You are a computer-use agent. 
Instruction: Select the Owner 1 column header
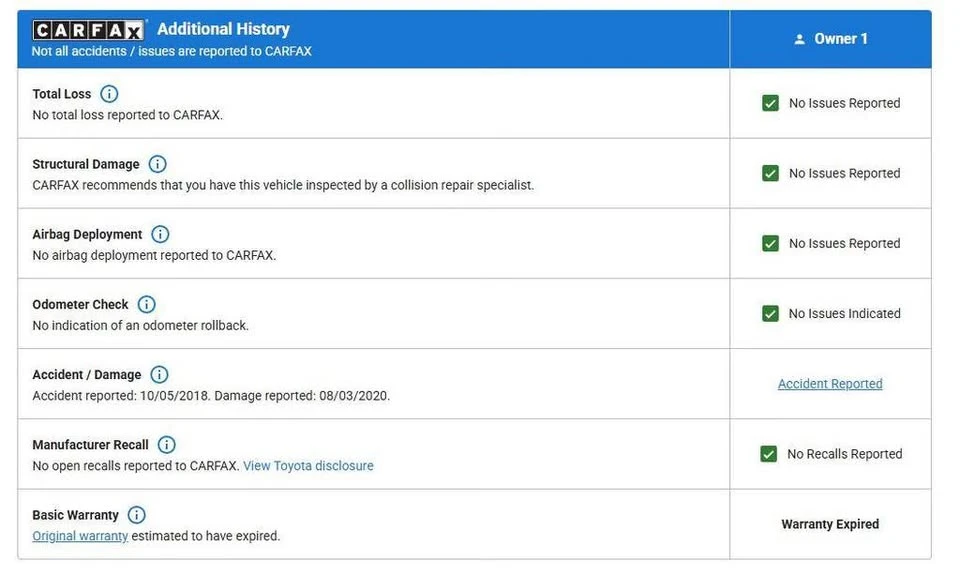click(830, 39)
